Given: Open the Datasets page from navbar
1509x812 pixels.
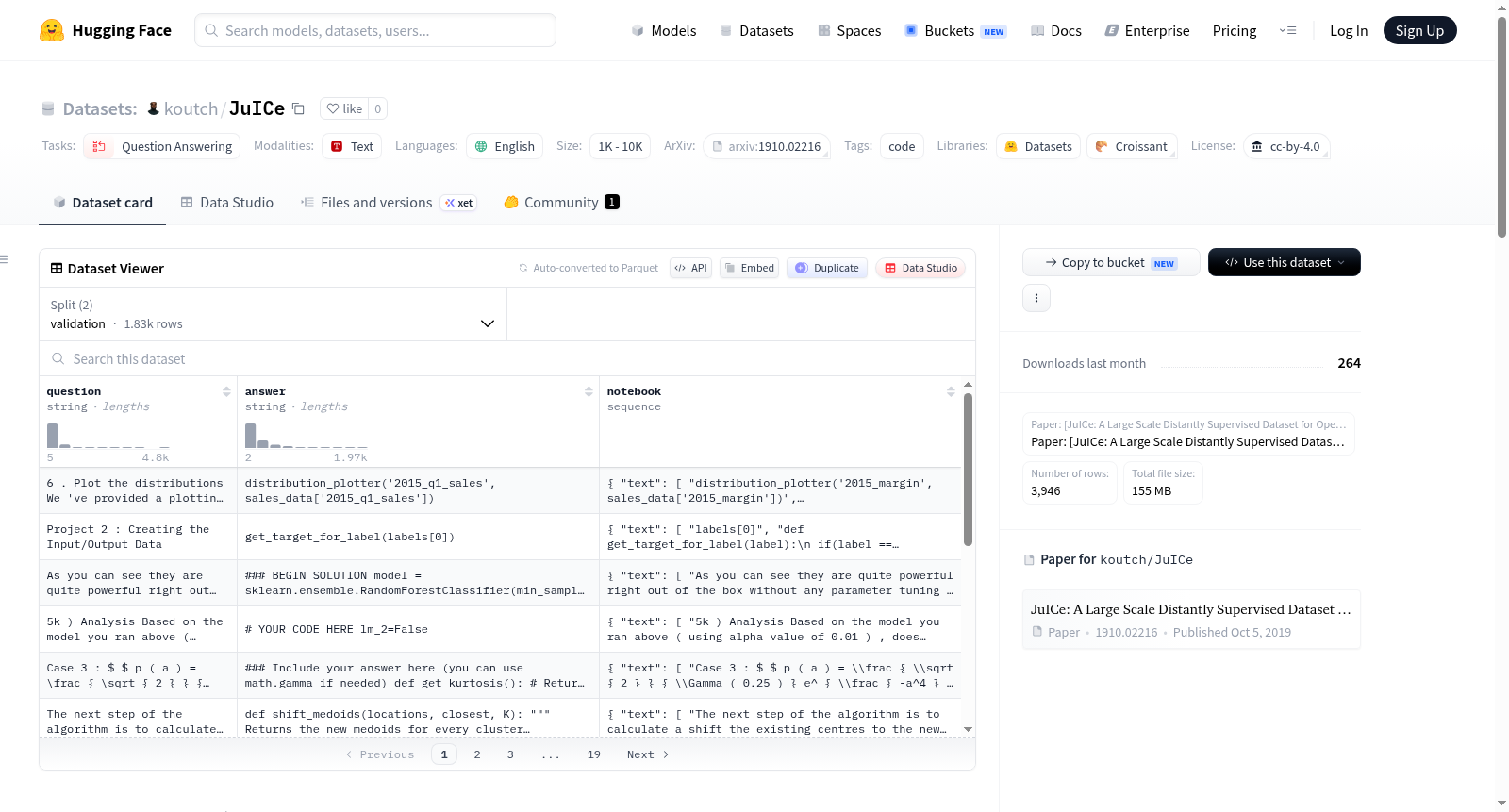Looking at the screenshot, I should click(757, 30).
